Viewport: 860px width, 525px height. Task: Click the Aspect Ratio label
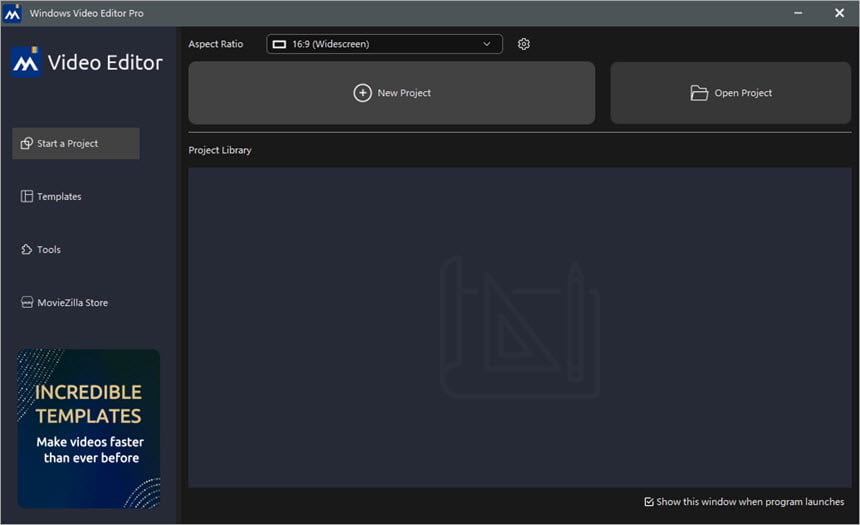tap(216, 44)
